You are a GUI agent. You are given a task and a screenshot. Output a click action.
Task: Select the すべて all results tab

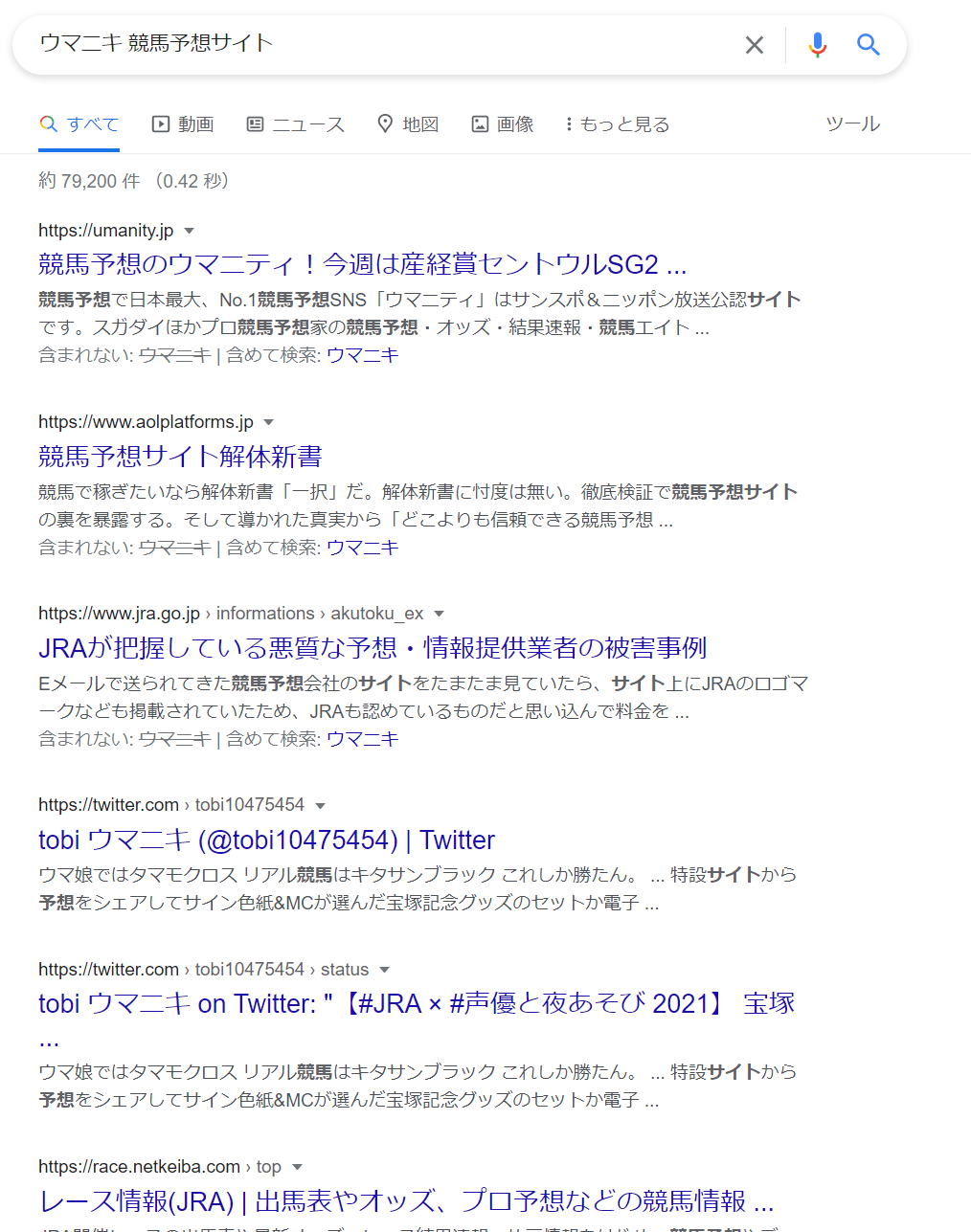[79, 124]
